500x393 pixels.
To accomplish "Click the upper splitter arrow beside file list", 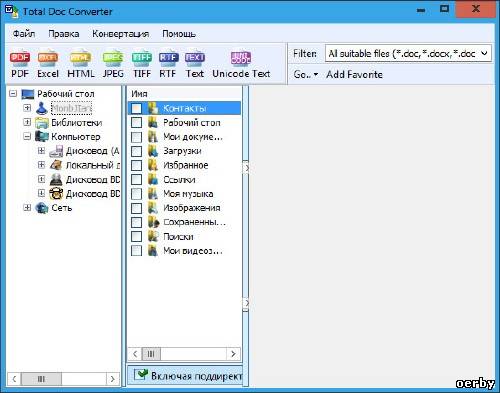I will 246,168.
